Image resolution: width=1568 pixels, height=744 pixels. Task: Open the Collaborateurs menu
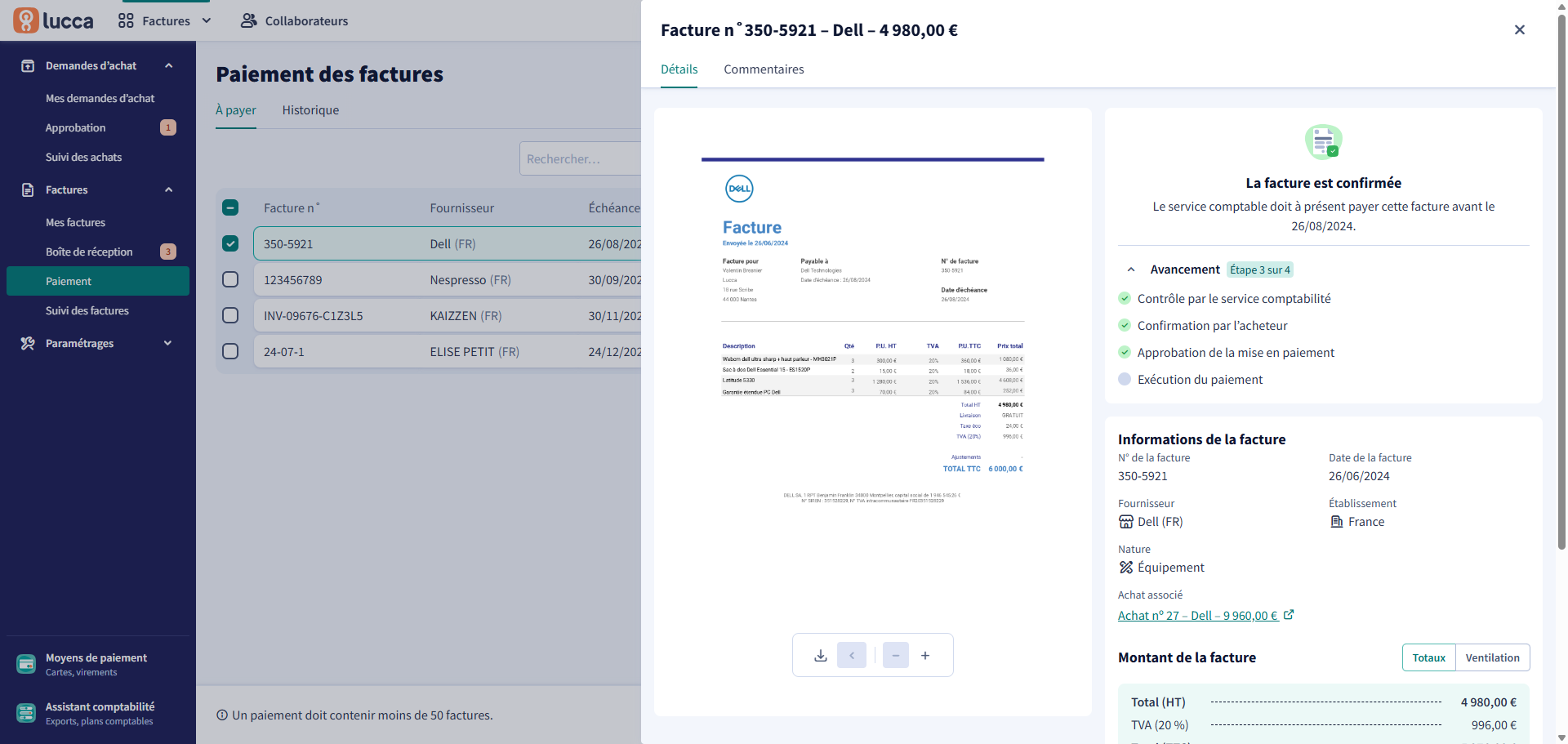295,20
